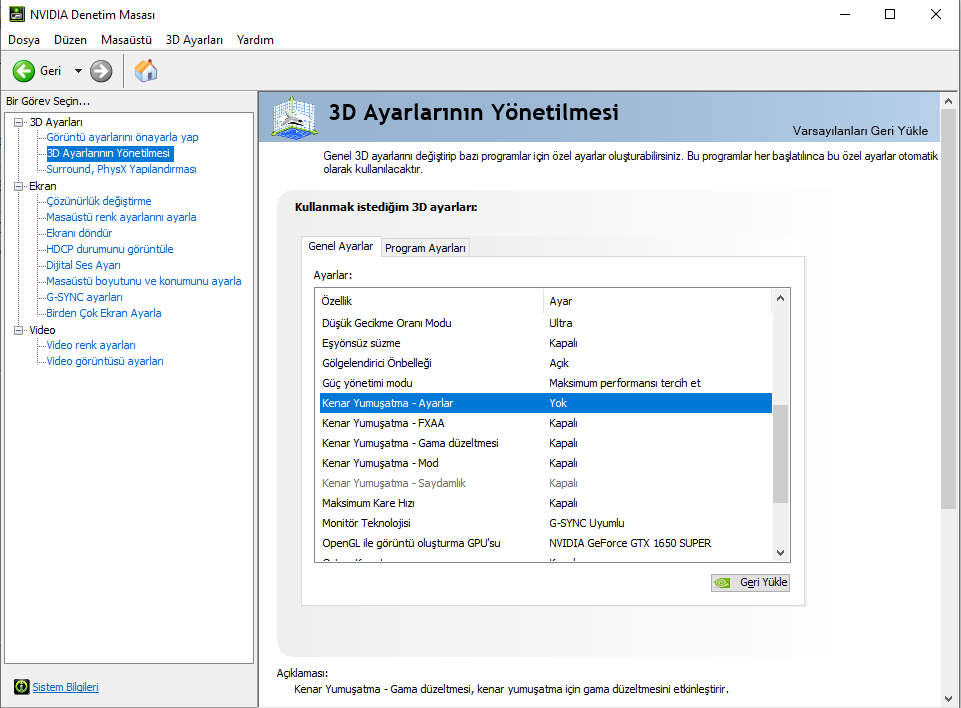Switch to Program Ayarları tab
Screen dimensions: 961x708
pyautogui.click(x=425, y=248)
